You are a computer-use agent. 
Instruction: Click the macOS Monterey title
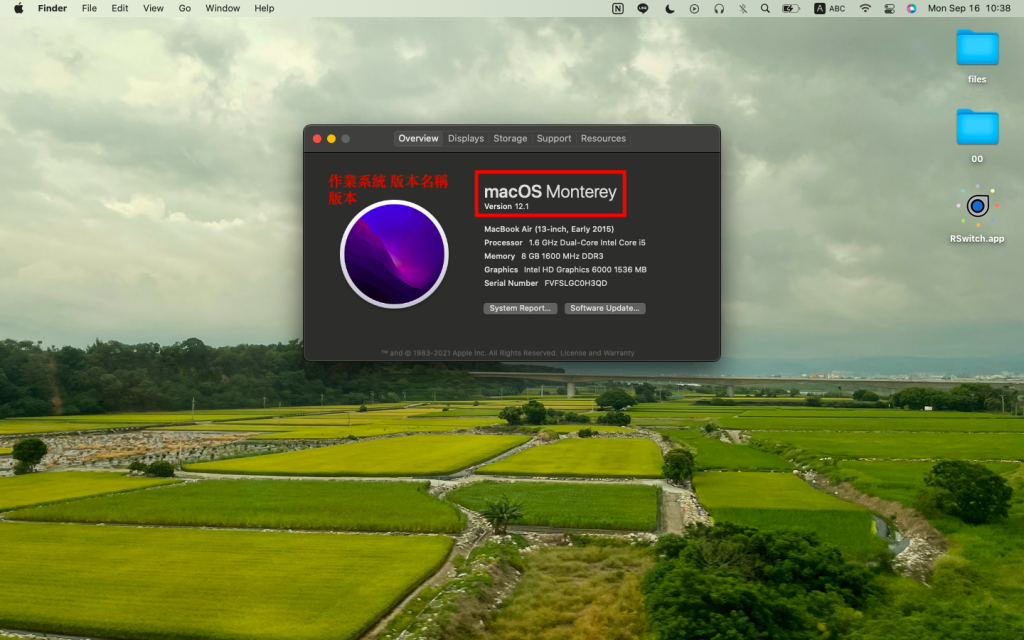click(550, 191)
